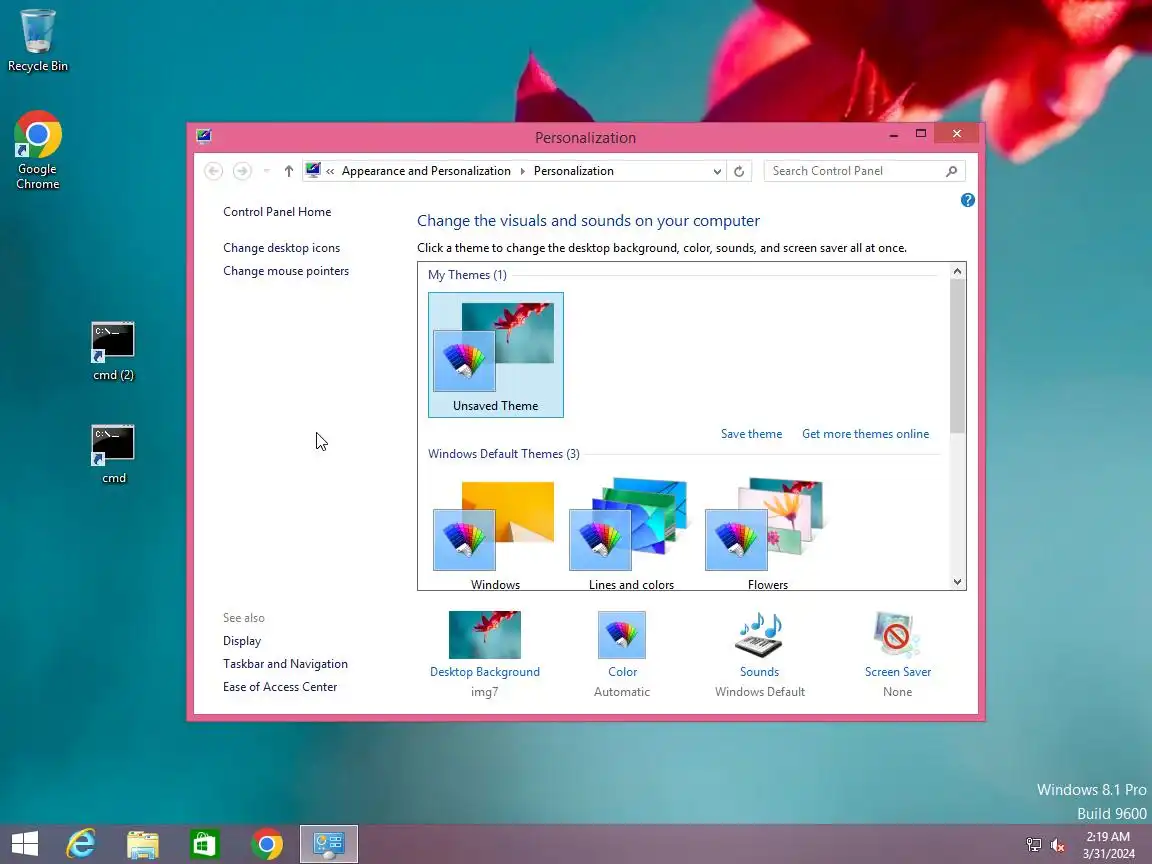
Task: Open the recent locations dropdown arrow
Action: click(266, 171)
